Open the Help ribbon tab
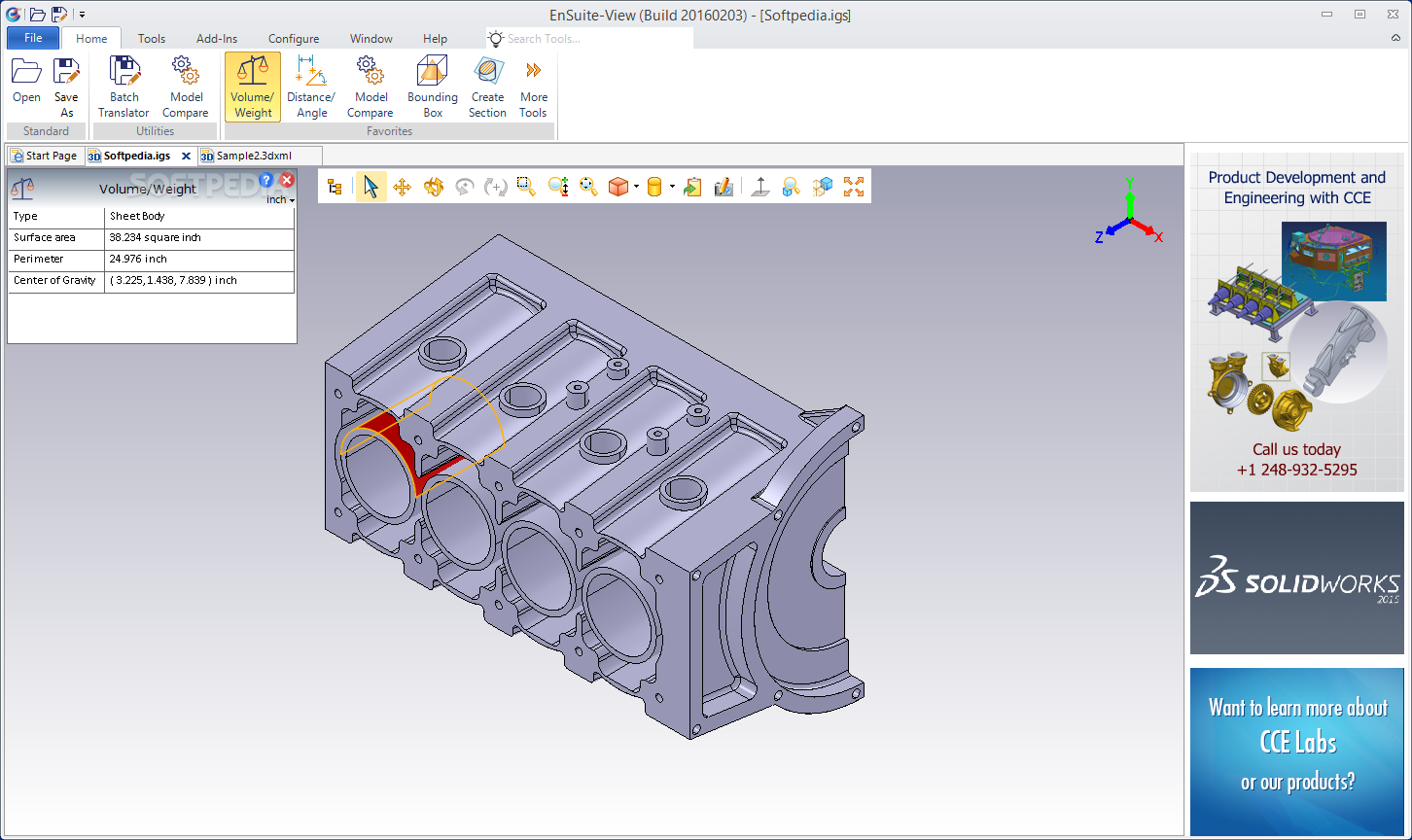This screenshot has width=1412, height=840. [435, 39]
